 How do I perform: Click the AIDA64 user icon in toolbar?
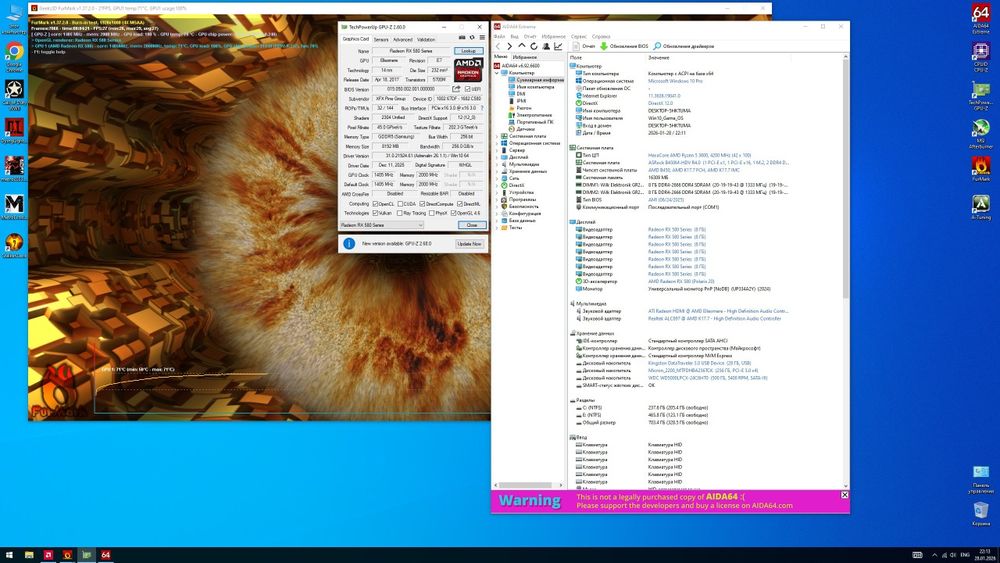tap(545, 47)
